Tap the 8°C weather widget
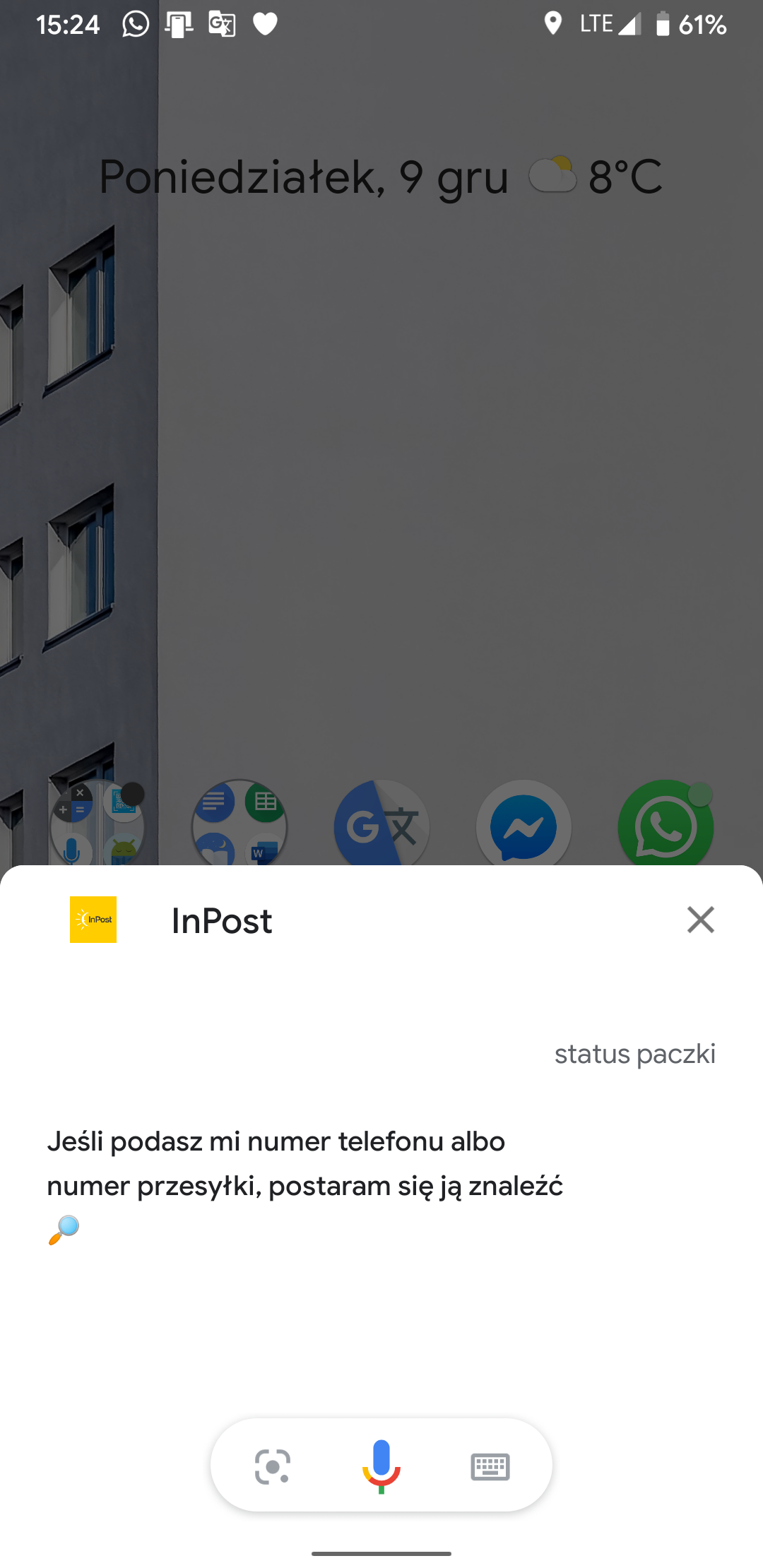Image resolution: width=763 pixels, height=1568 pixels. click(595, 177)
